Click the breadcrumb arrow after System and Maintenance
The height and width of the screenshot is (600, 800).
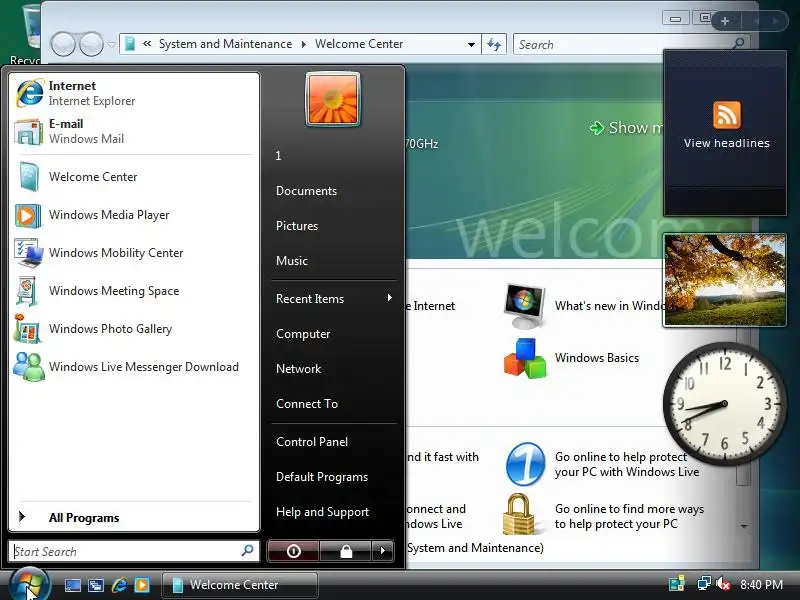pos(304,44)
